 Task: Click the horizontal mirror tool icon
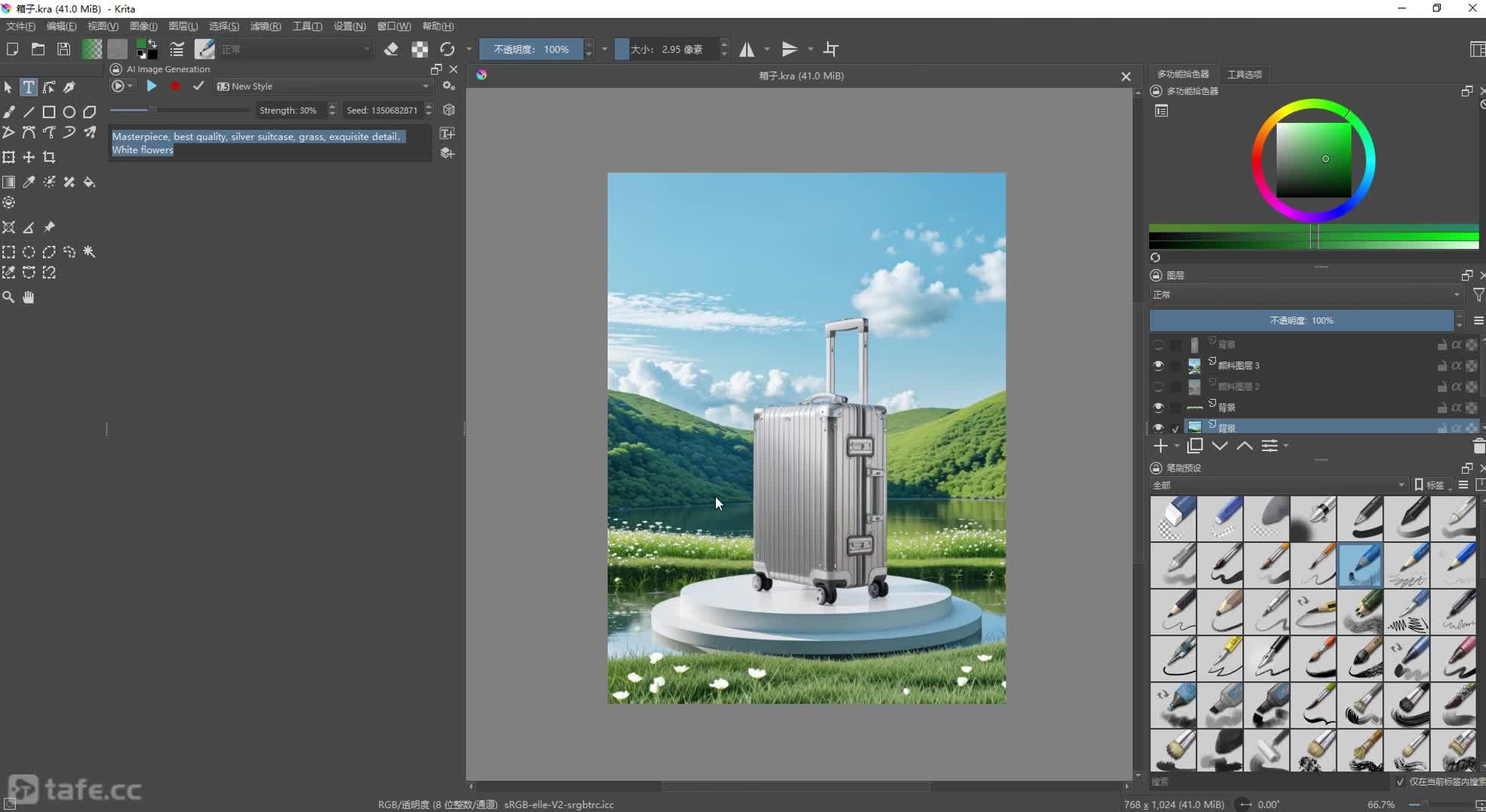(747, 50)
